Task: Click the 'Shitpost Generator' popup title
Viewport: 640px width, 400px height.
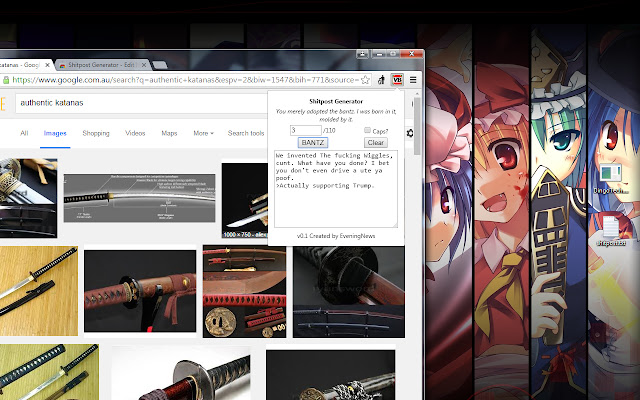Action: (x=336, y=101)
